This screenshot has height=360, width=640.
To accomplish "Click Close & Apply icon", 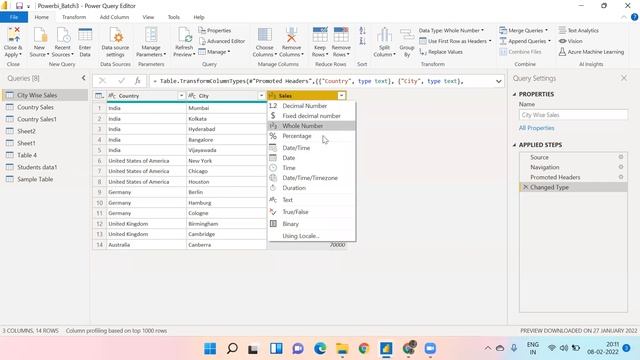I will pos(13,35).
